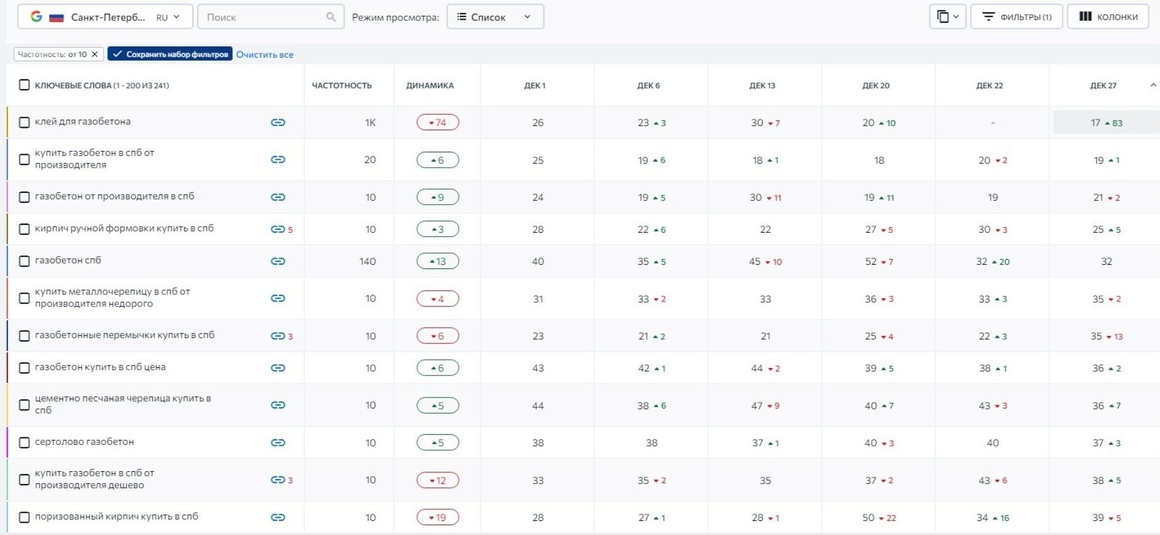Click the 'Очистить все' link
This screenshot has height=535, width=1160.
point(265,55)
